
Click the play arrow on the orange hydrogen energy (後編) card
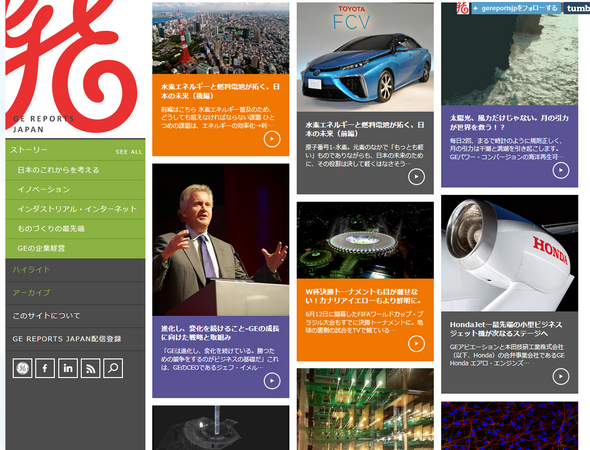[272, 139]
